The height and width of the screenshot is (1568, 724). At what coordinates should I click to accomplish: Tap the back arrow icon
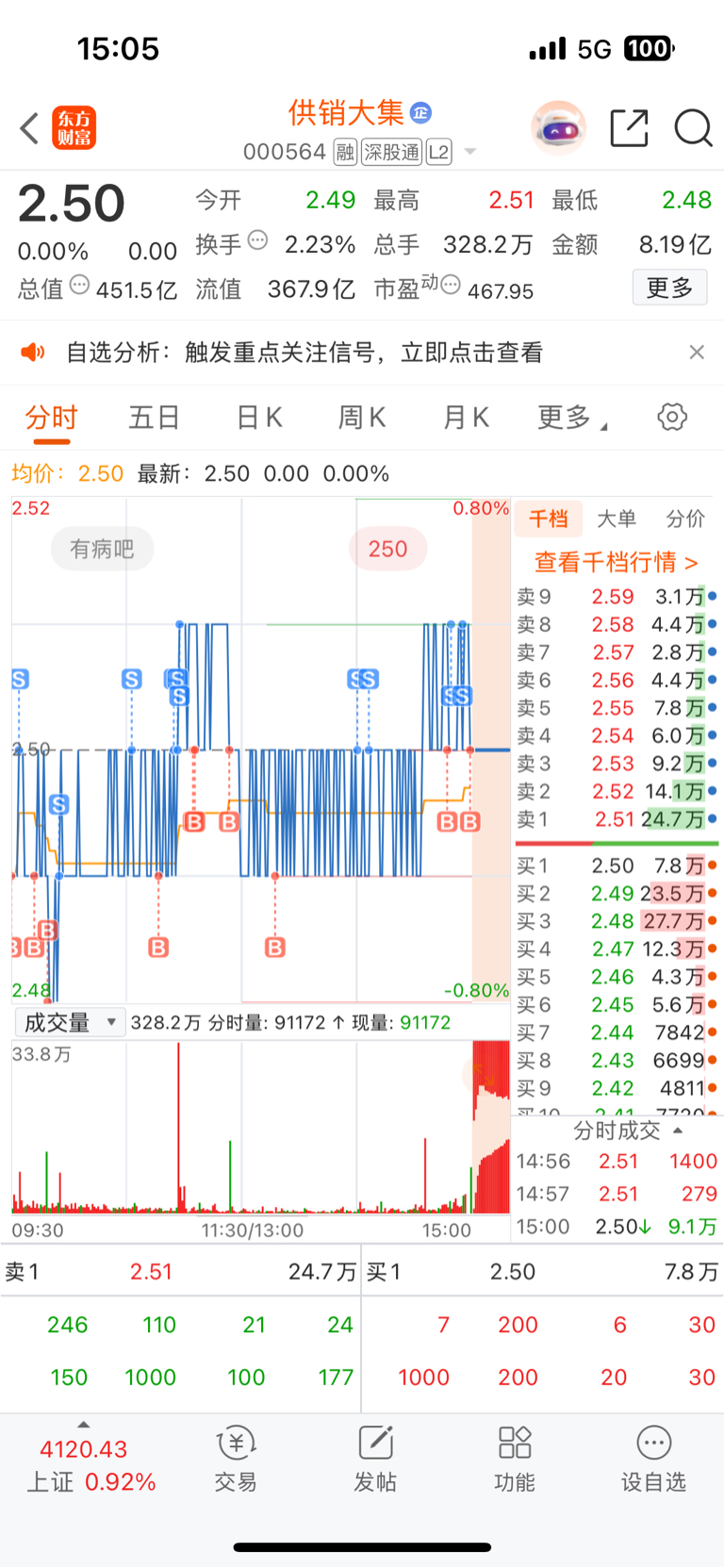[29, 128]
